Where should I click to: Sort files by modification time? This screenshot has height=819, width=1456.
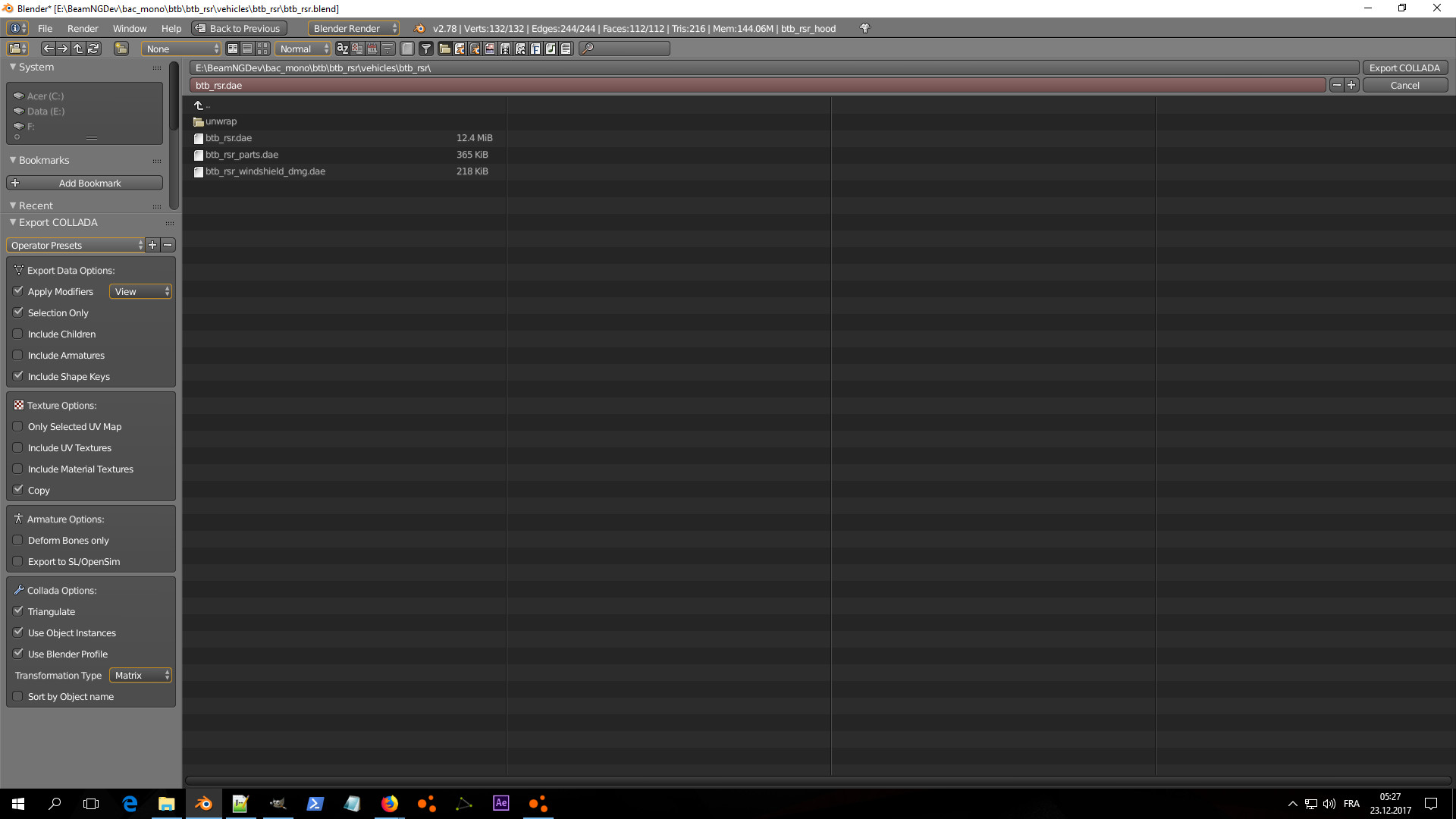coord(372,49)
